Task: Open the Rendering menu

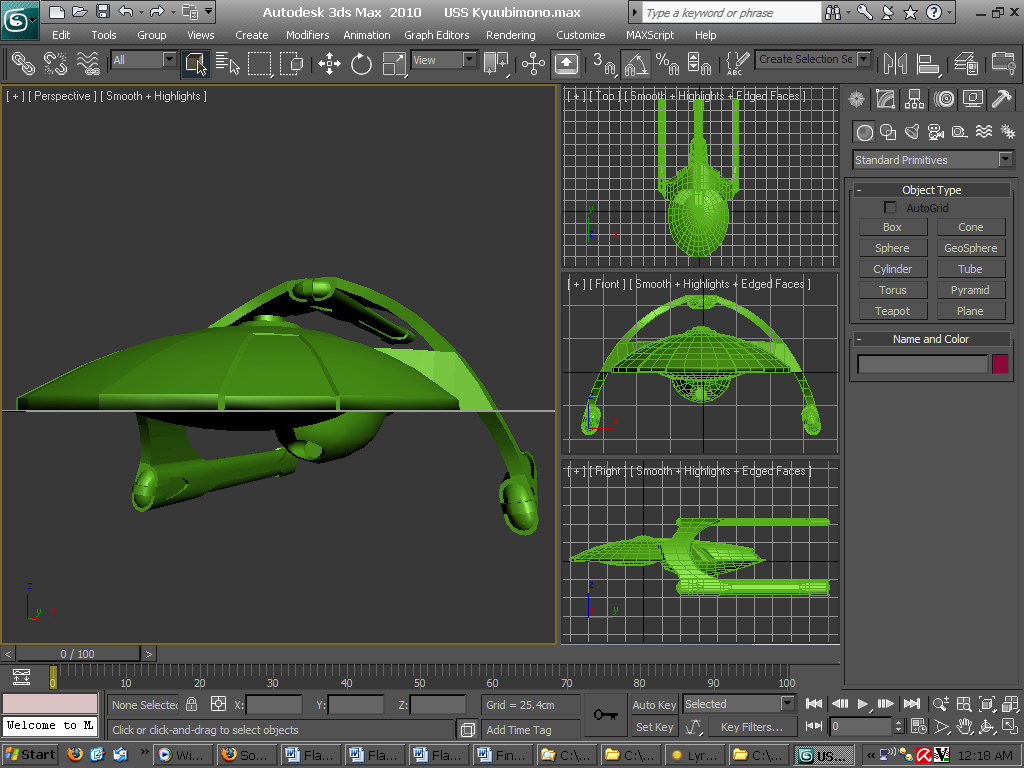Action: [x=511, y=35]
